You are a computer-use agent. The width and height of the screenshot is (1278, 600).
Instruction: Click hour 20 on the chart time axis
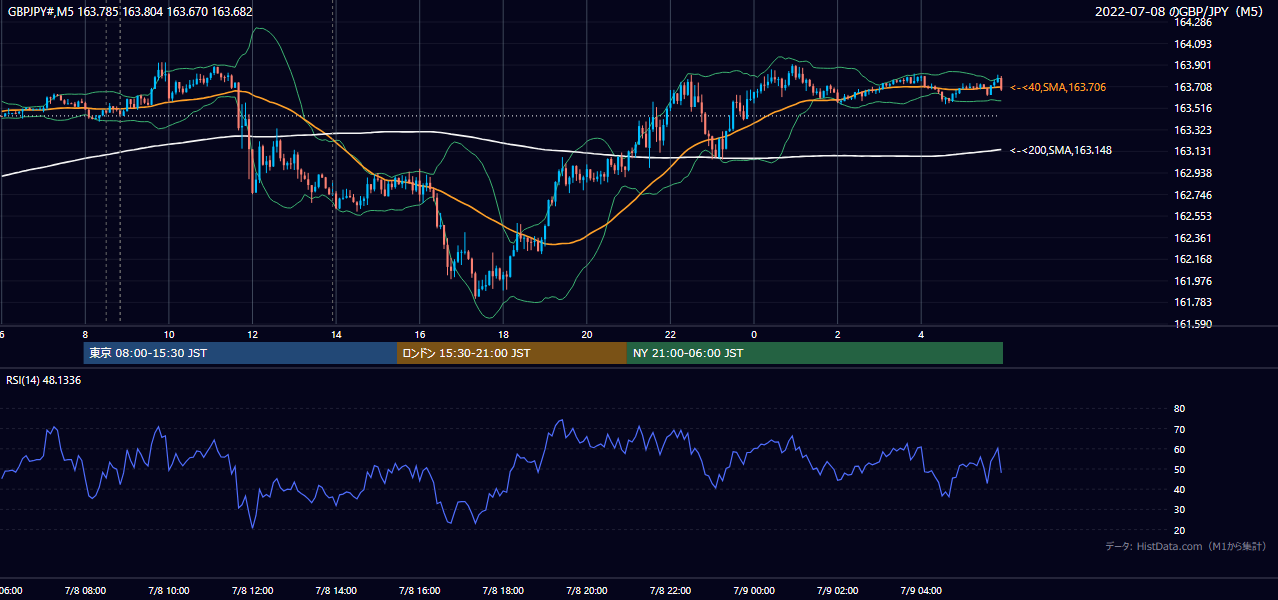[587, 334]
